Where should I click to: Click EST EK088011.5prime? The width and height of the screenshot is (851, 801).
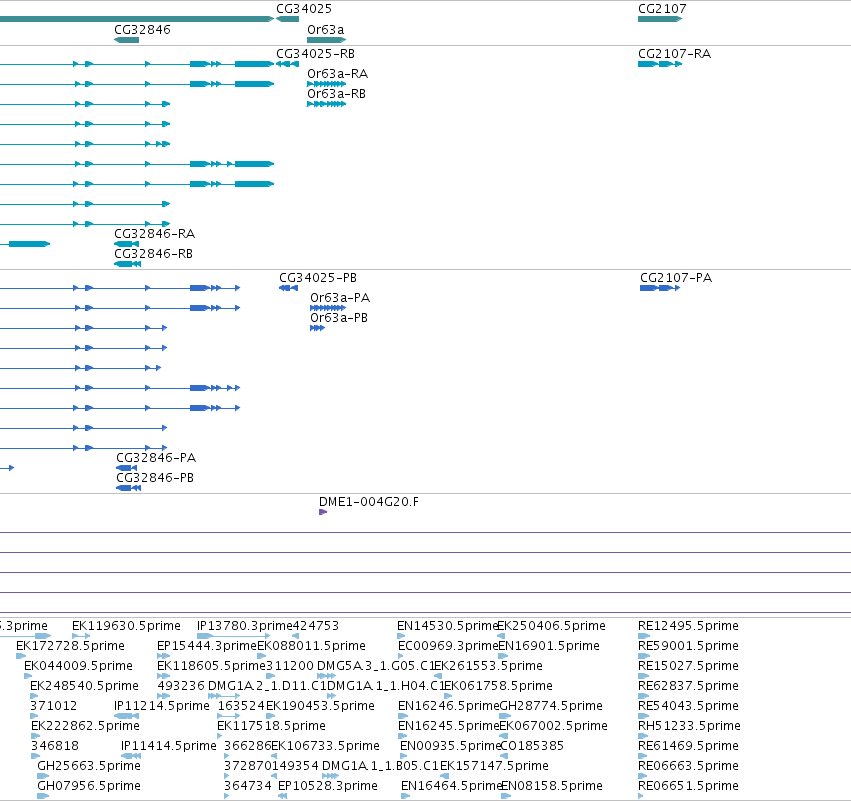click(x=311, y=646)
